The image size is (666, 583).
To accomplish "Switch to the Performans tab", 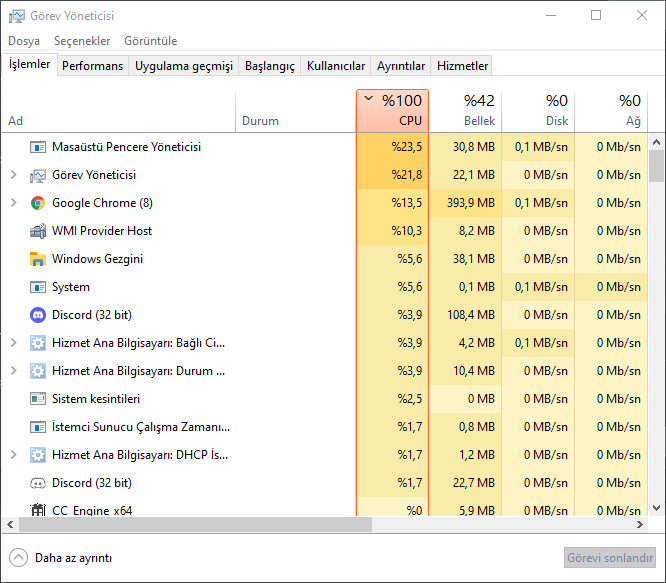I will (x=92, y=66).
